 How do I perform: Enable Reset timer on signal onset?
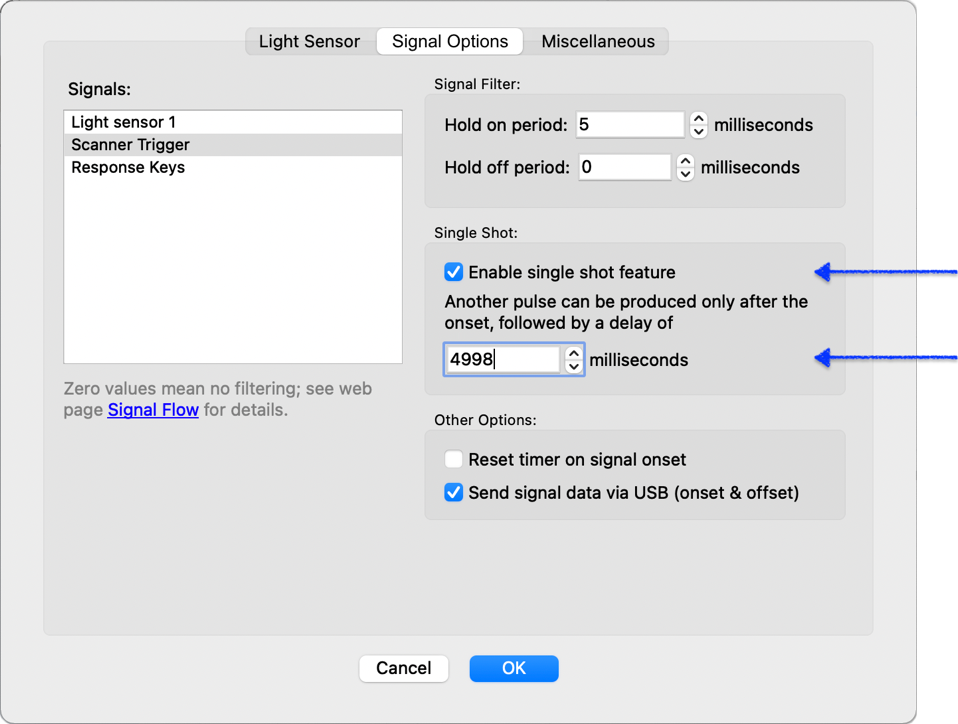(x=454, y=460)
